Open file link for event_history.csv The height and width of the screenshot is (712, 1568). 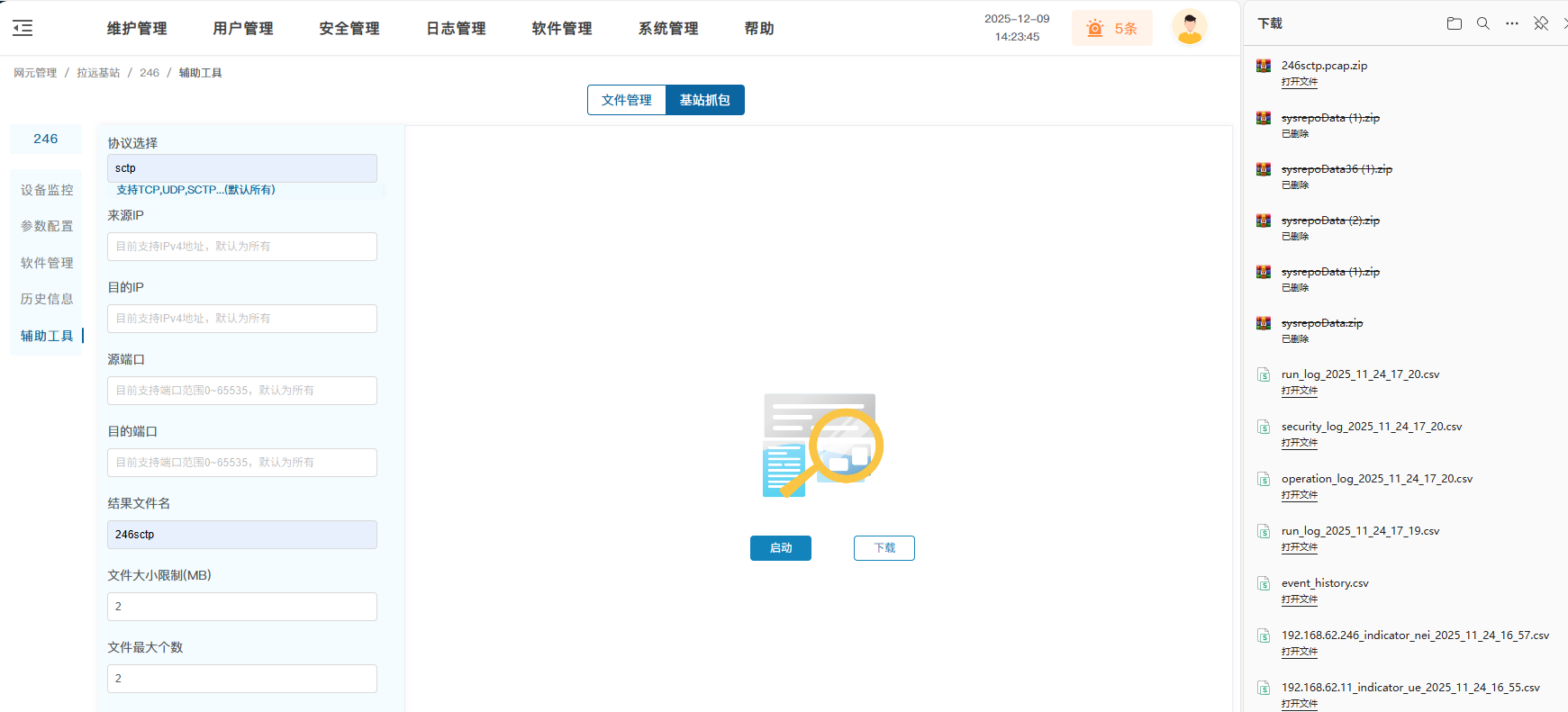[x=1299, y=599]
